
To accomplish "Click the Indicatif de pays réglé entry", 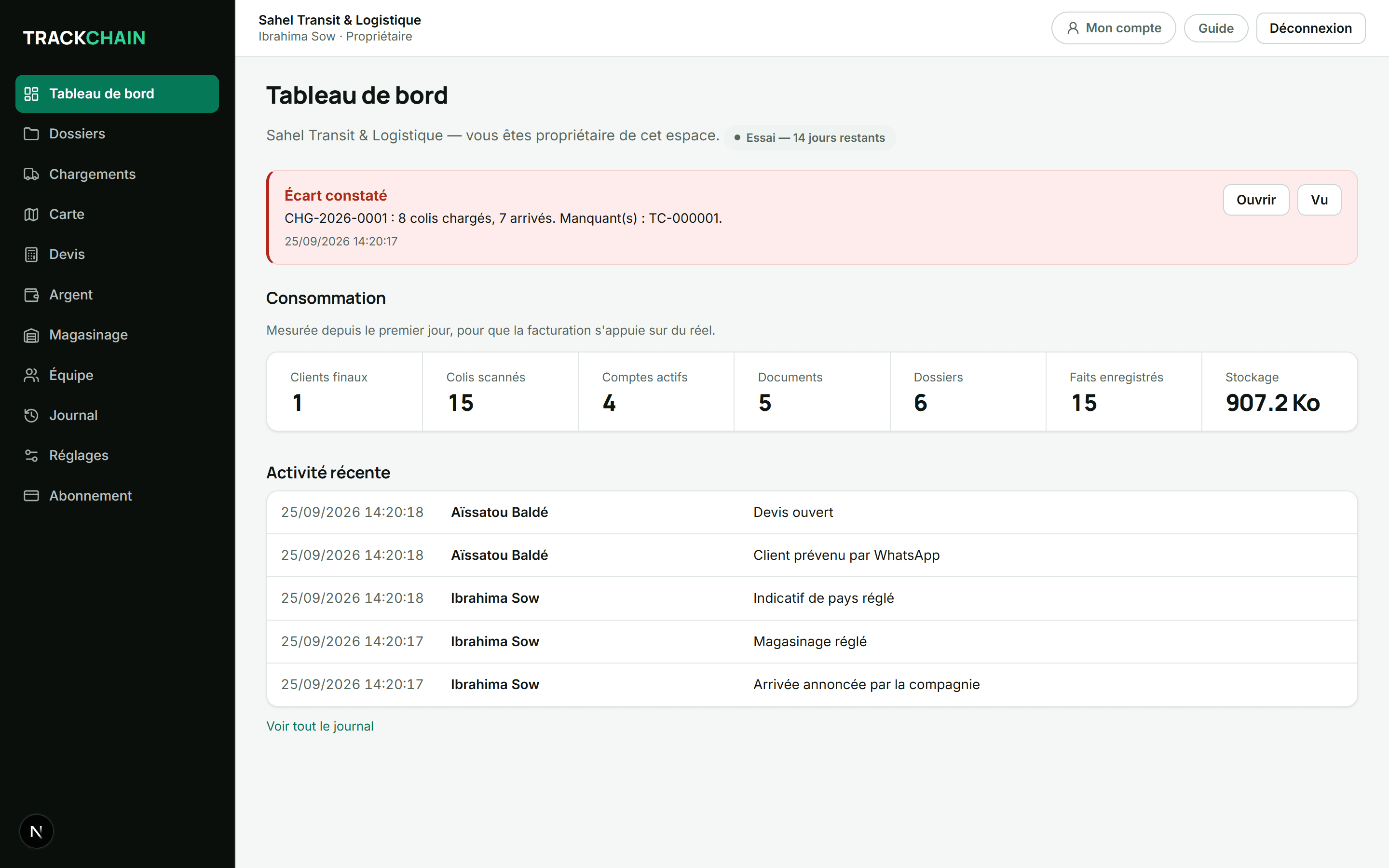I will coord(812,598).
